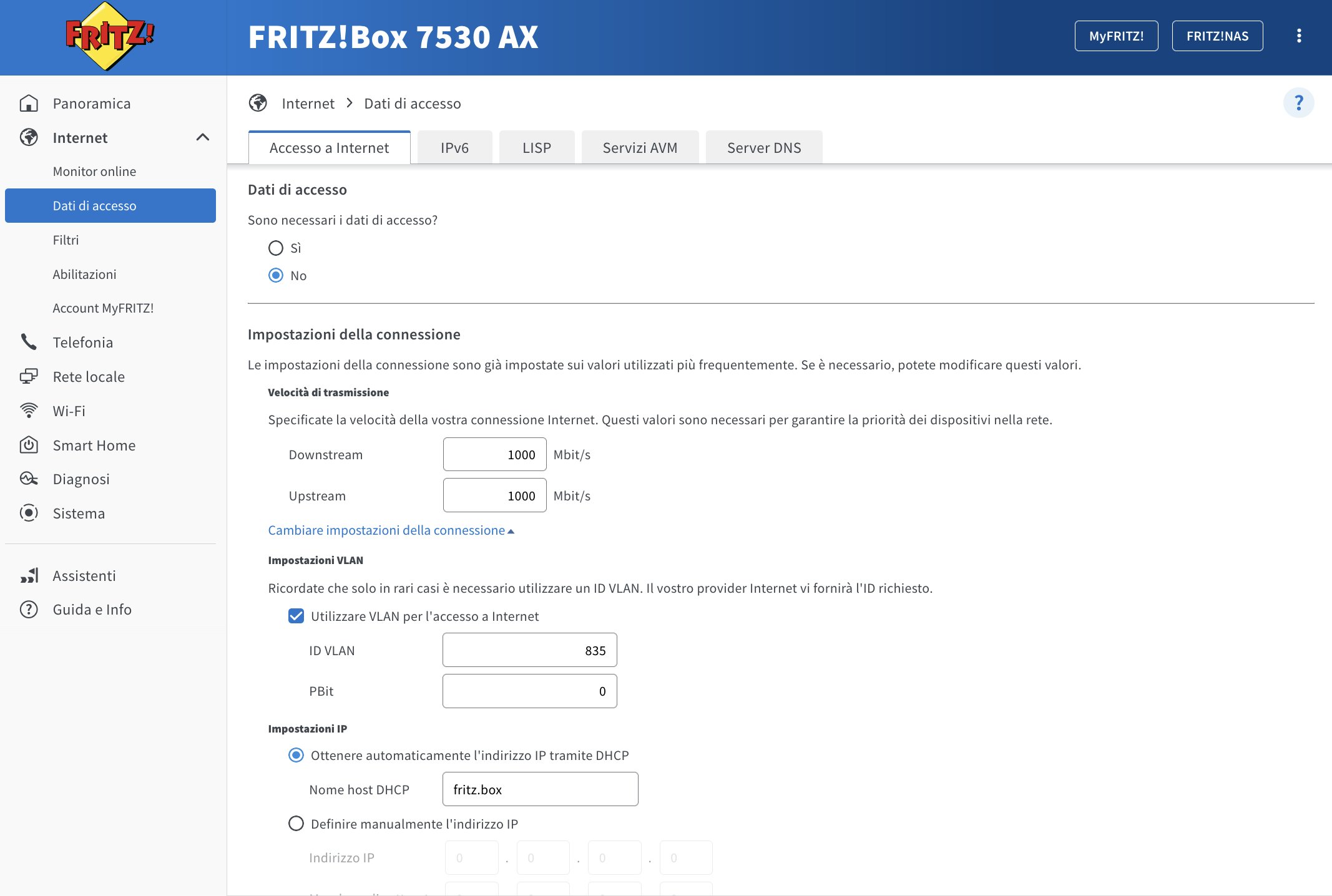
Task: Select Definire manualmente l'indirizzo IP option
Action: pyautogui.click(x=296, y=824)
